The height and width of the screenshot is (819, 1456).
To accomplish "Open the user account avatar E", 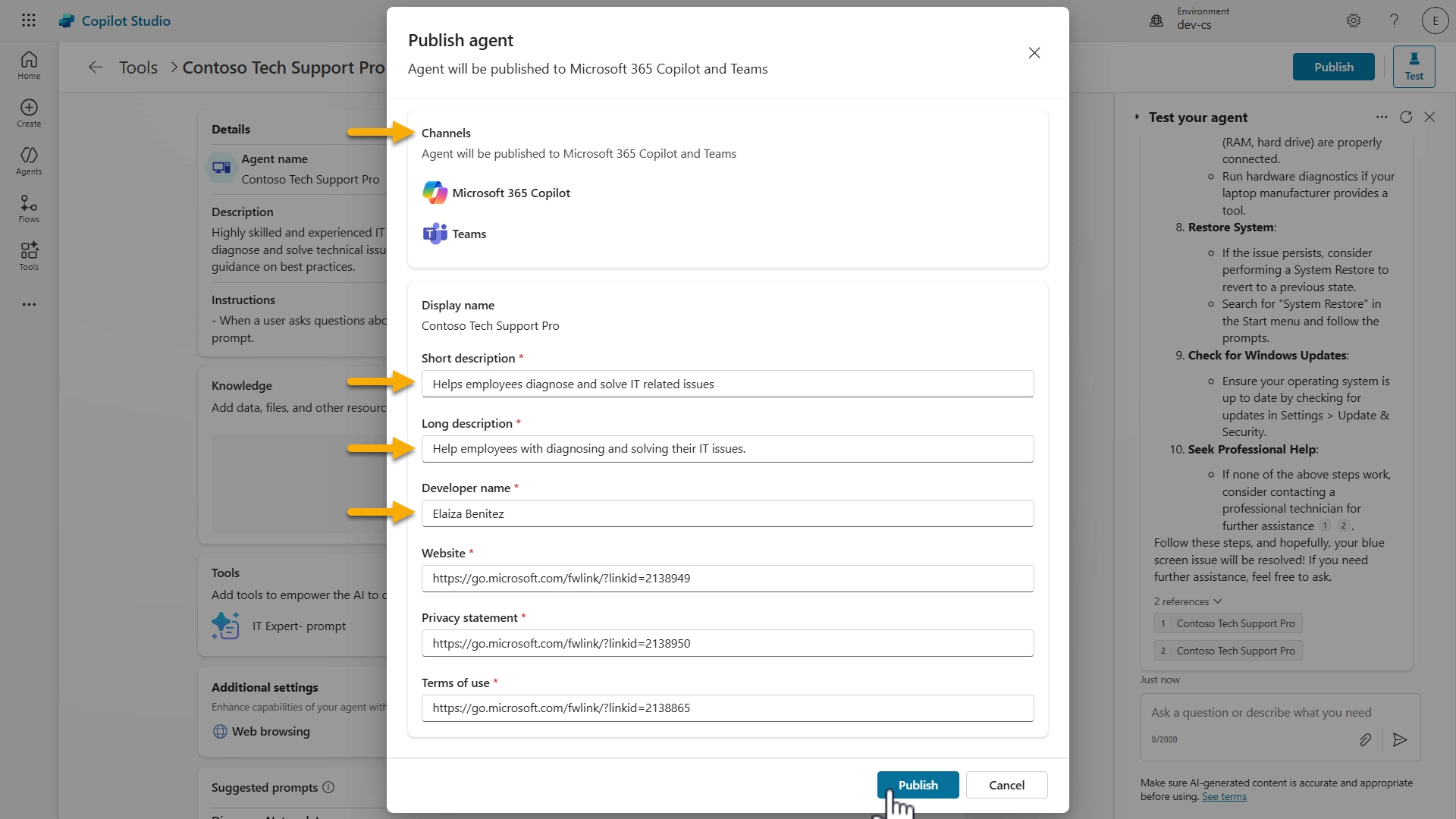I will pos(1435,20).
